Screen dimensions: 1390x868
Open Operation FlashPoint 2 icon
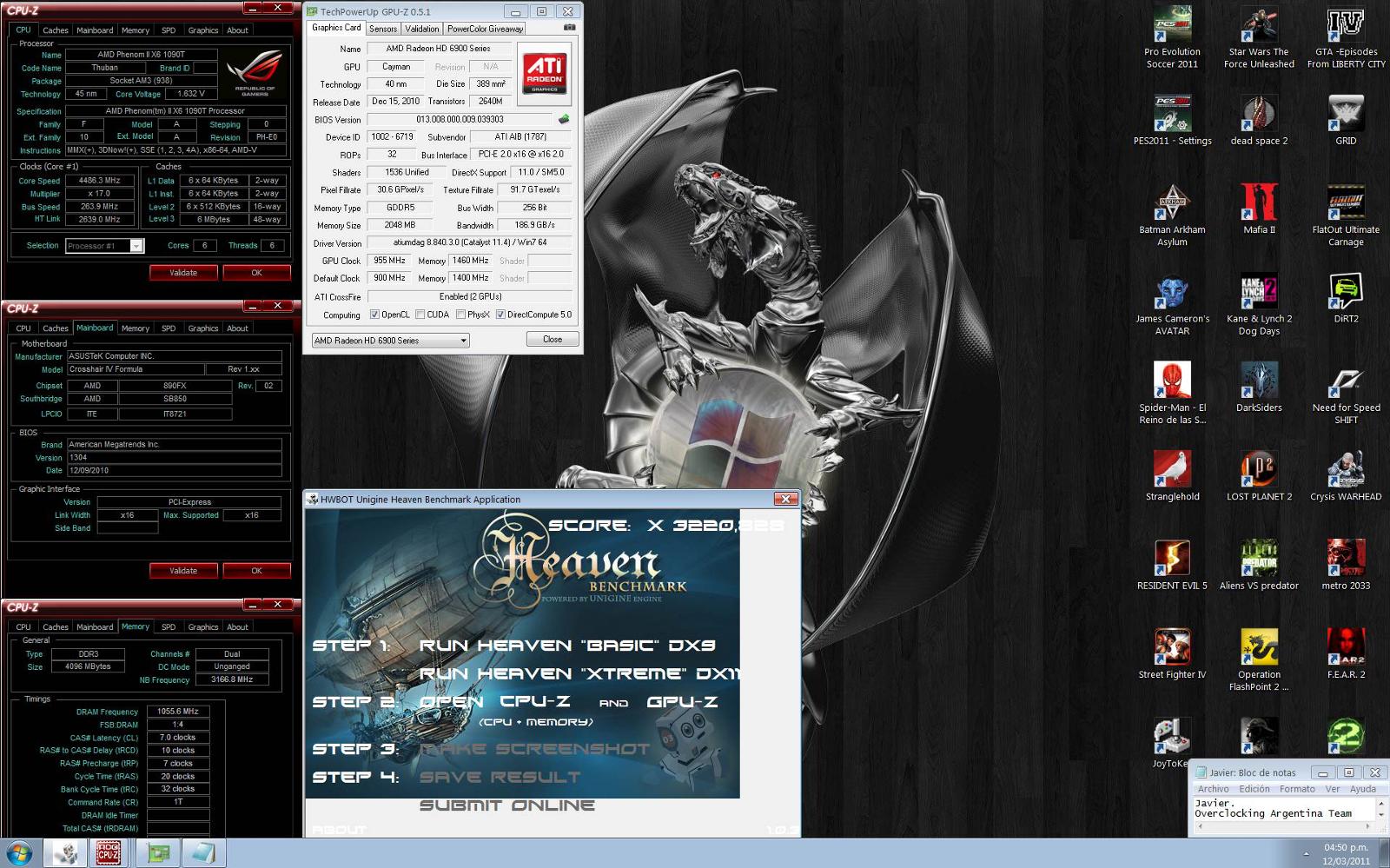click(x=1259, y=660)
